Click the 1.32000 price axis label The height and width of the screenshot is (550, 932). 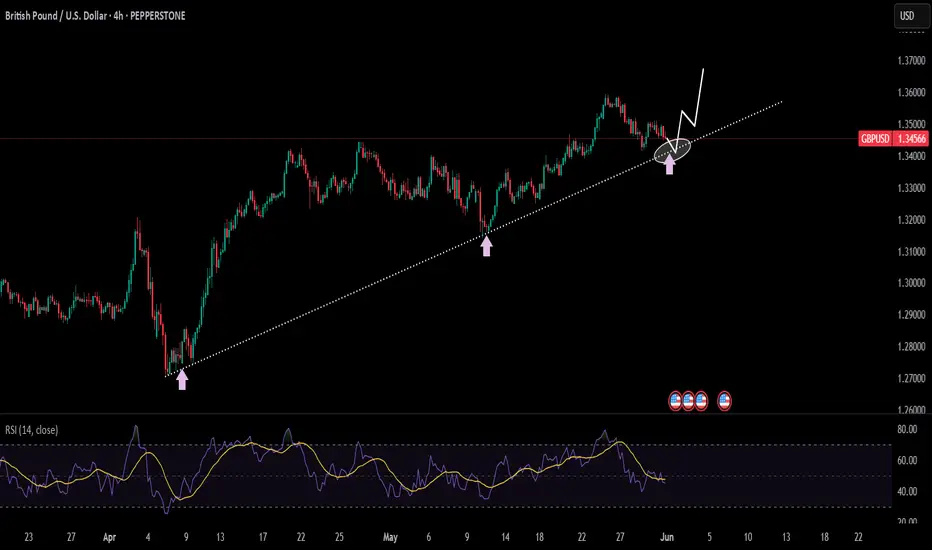coord(911,220)
